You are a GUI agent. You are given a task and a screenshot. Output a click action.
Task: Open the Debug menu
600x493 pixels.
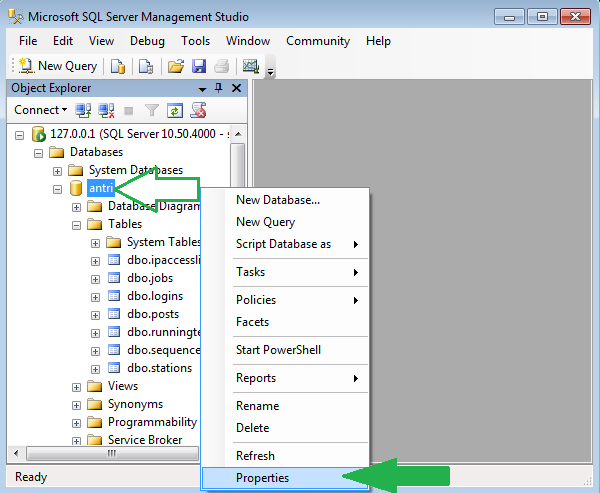(147, 41)
